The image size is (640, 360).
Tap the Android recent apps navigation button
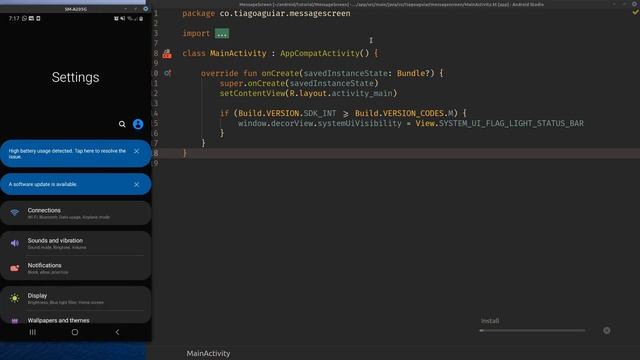tap(33, 332)
